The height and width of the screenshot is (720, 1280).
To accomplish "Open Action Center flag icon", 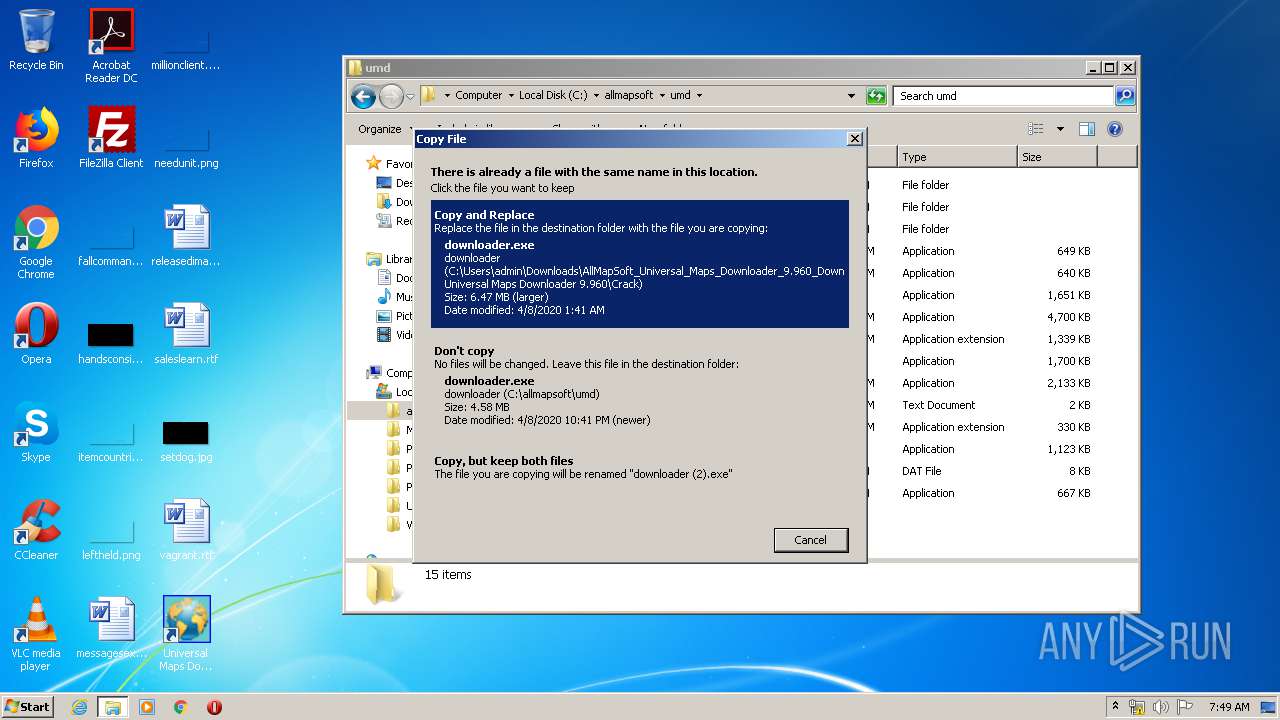I will [1184, 707].
